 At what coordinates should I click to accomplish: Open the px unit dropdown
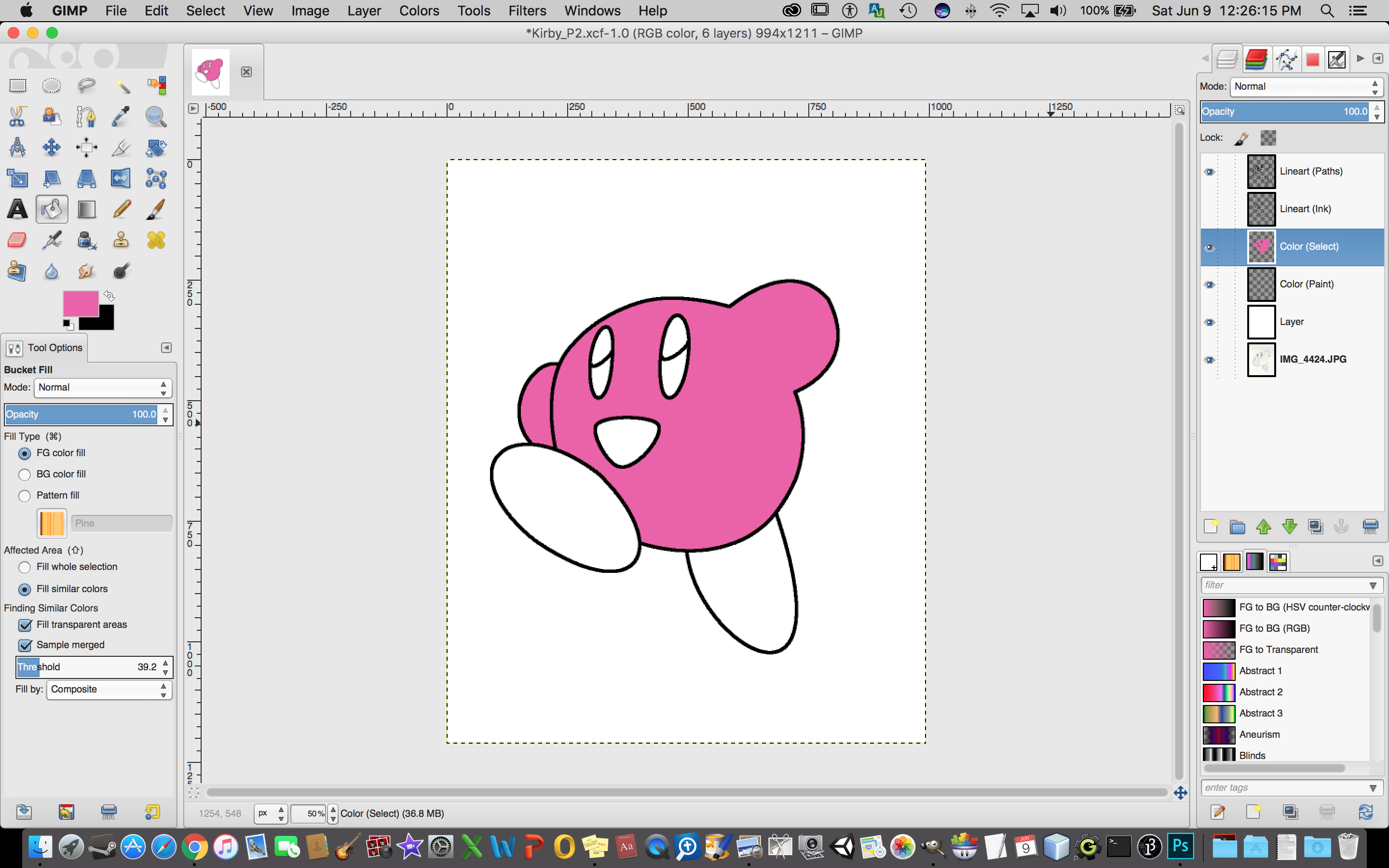point(271,814)
